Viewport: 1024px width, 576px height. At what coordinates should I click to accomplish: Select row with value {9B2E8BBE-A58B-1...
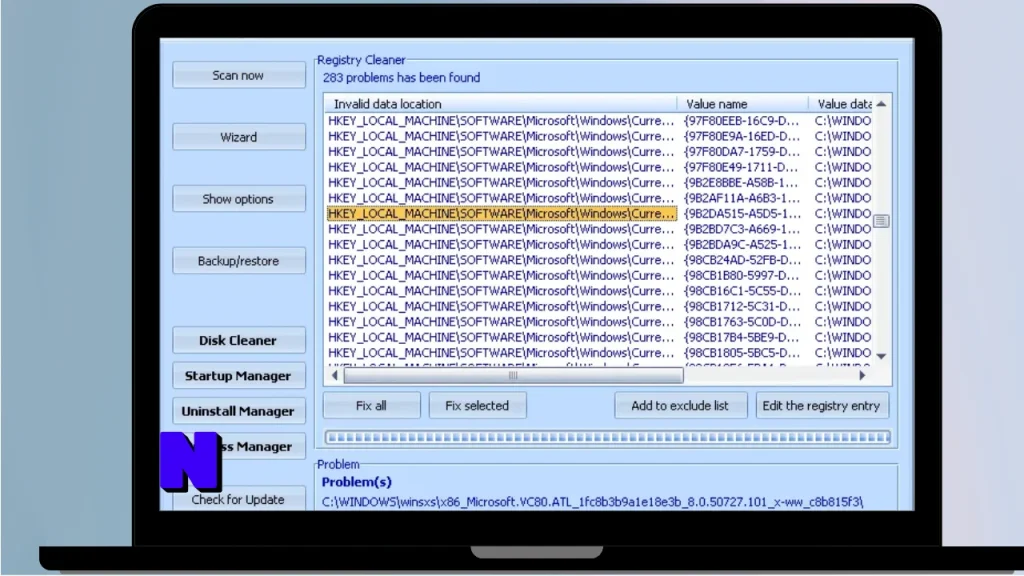(599, 182)
